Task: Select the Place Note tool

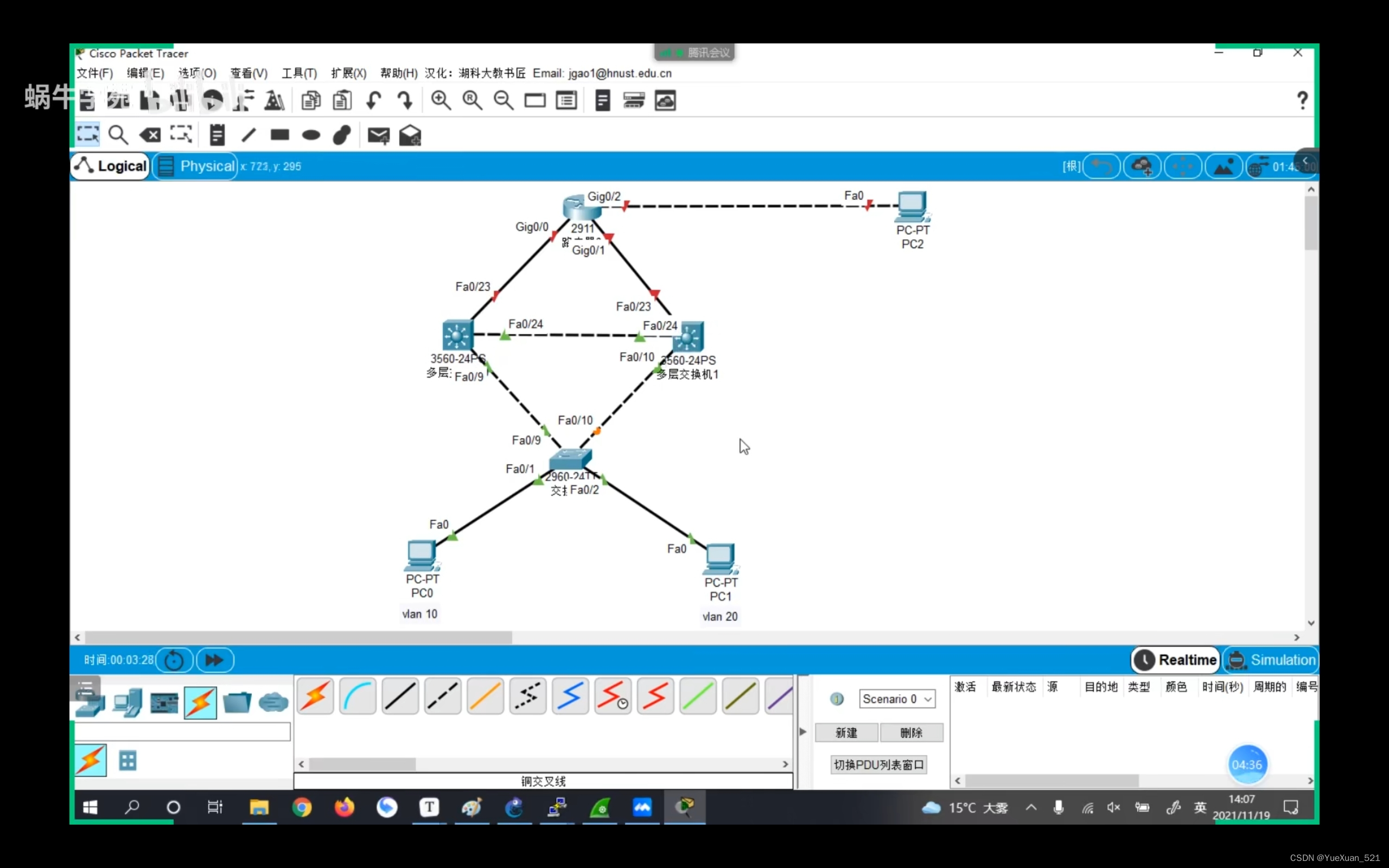Action: click(217, 135)
